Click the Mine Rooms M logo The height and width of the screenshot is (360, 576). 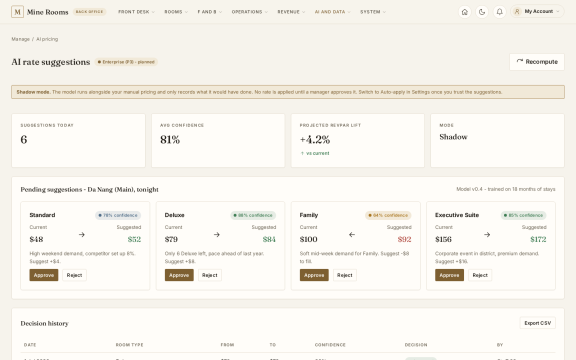pos(17,12)
